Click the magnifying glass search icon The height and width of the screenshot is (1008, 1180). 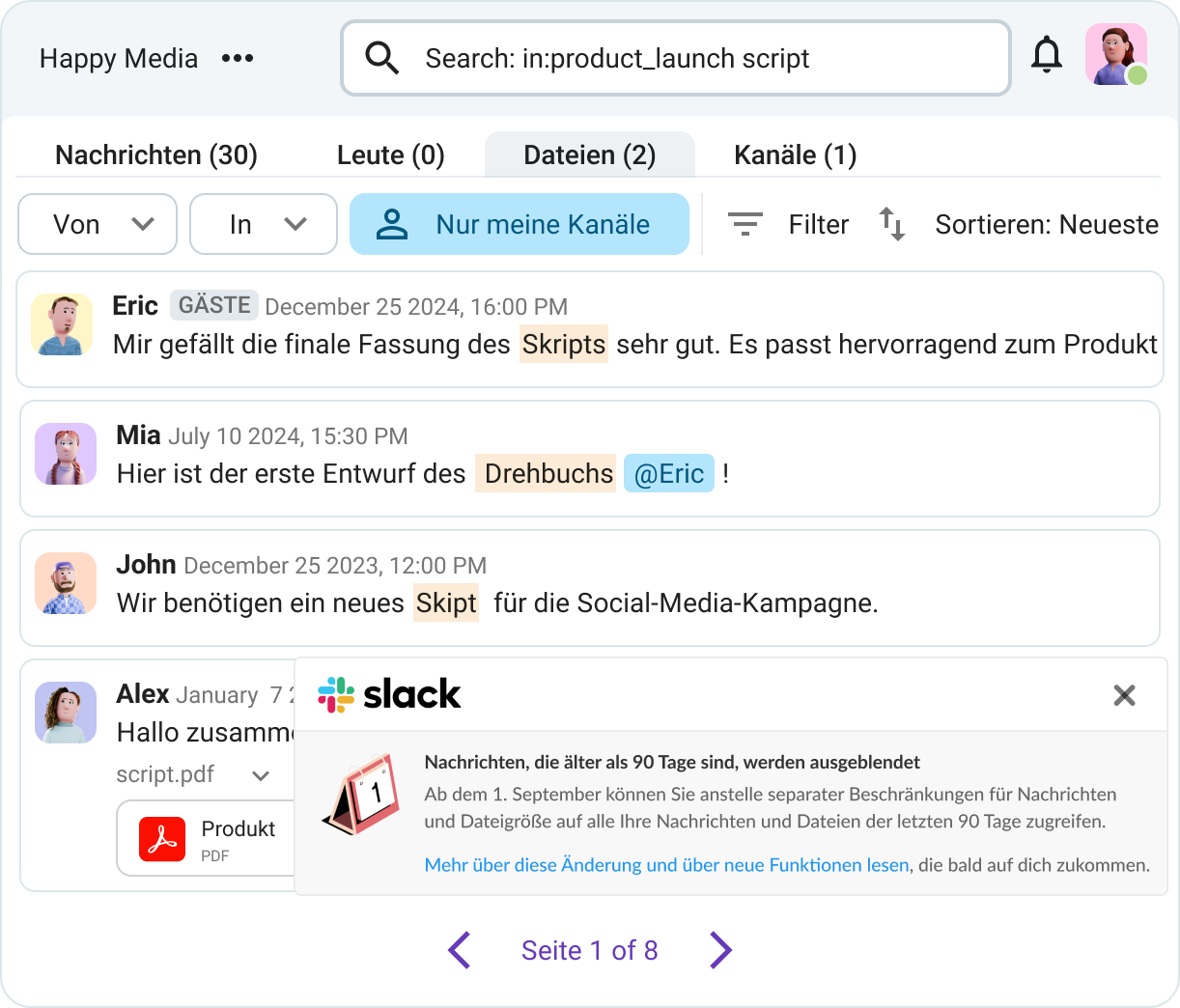coord(382,58)
